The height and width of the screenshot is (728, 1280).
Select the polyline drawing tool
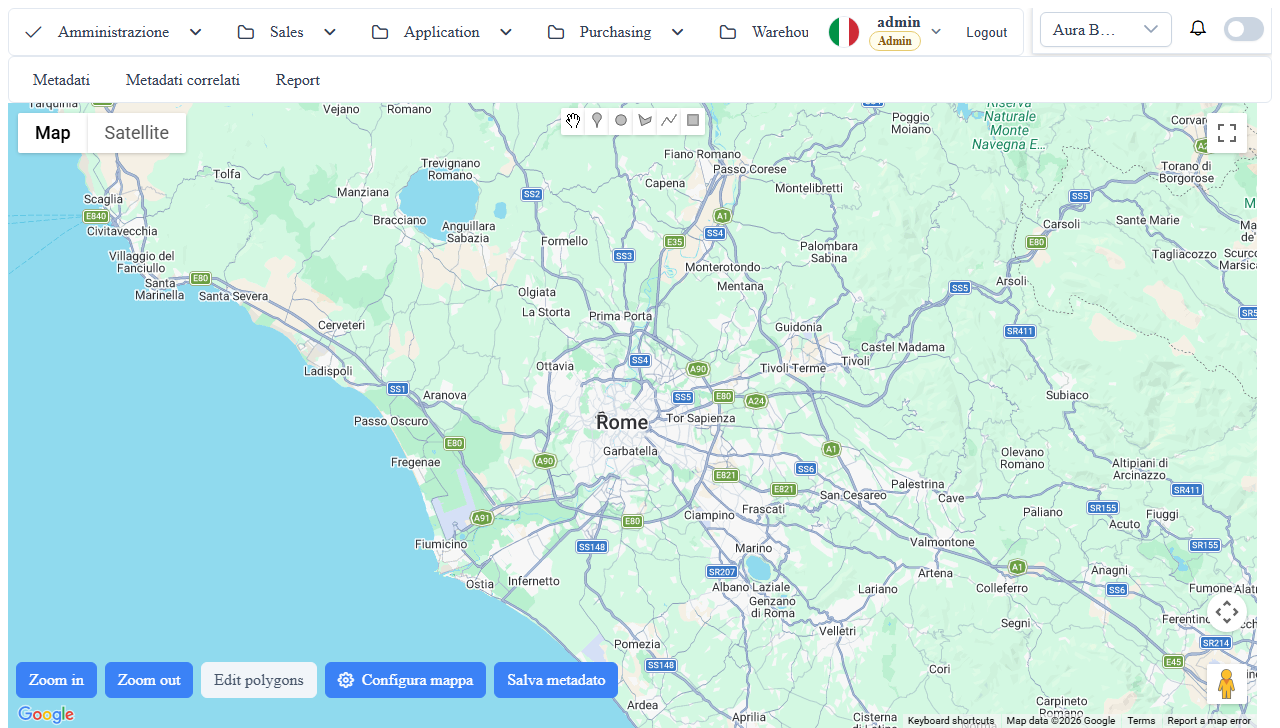point(669,121)
